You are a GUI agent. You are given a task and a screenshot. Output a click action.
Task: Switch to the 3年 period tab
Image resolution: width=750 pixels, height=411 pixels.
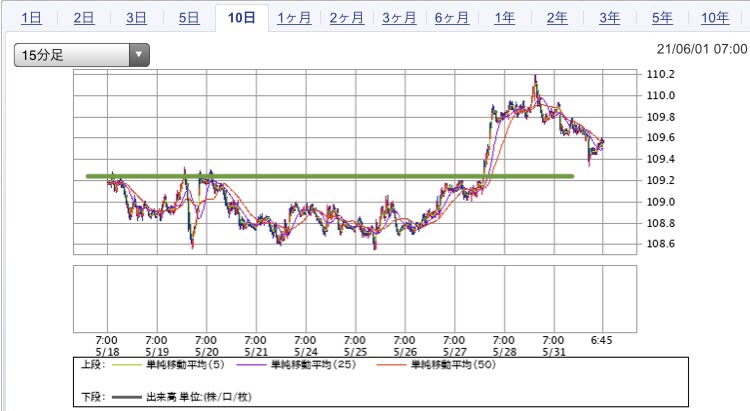pos(610,18)
